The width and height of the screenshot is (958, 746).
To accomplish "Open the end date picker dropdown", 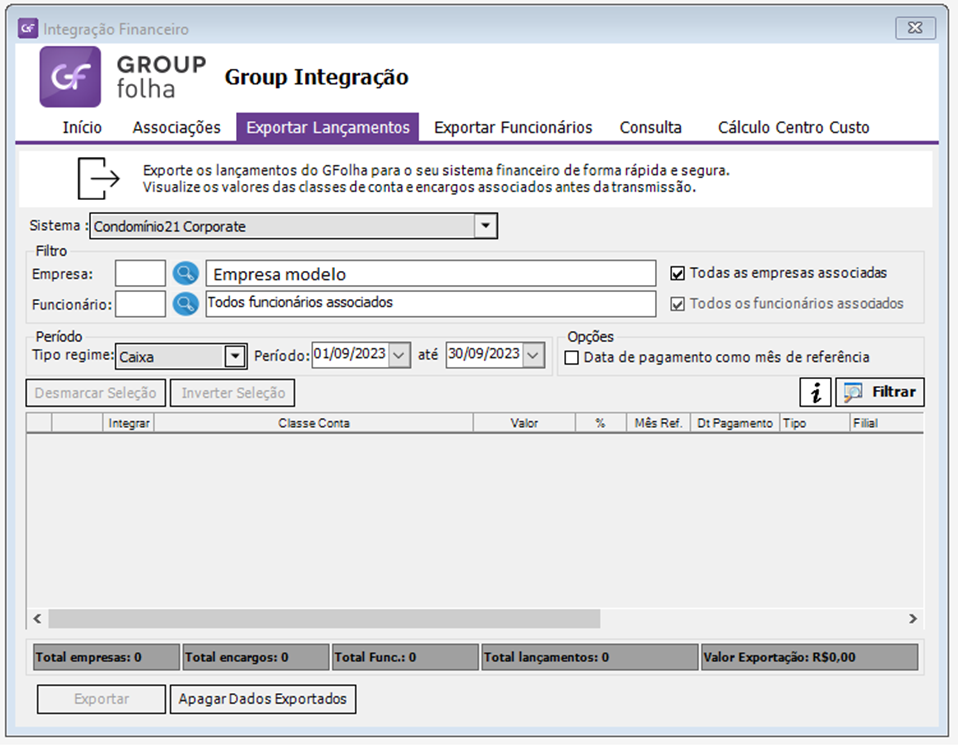I will (x=533, y=354).
